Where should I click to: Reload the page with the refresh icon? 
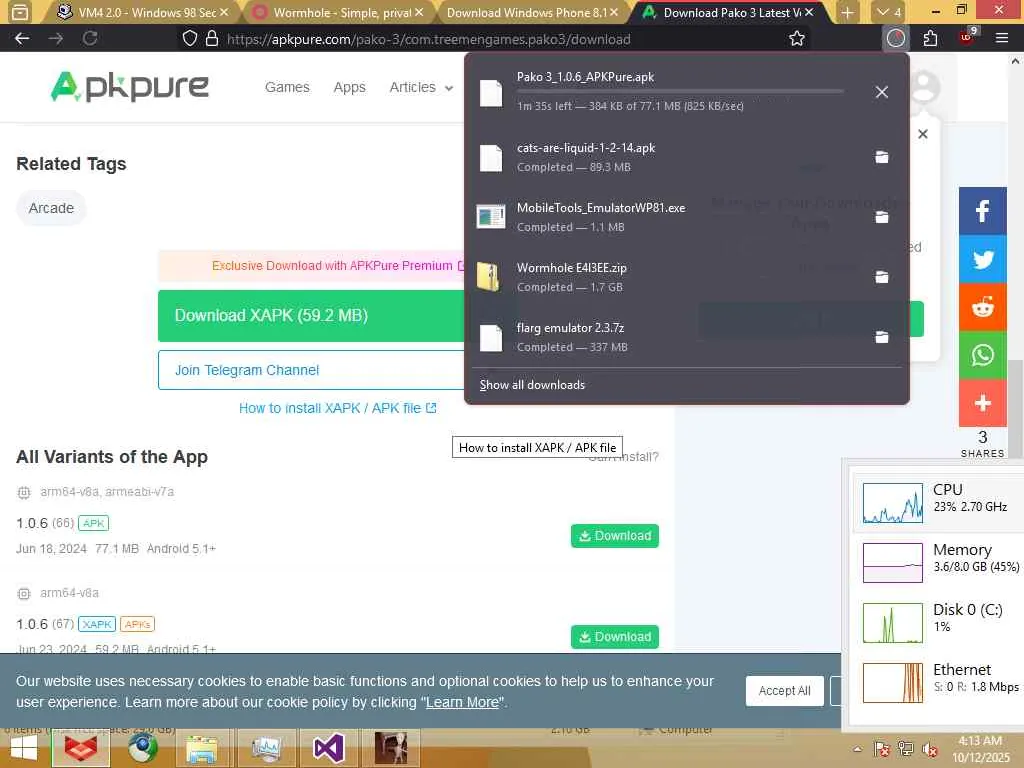point(90,39)
